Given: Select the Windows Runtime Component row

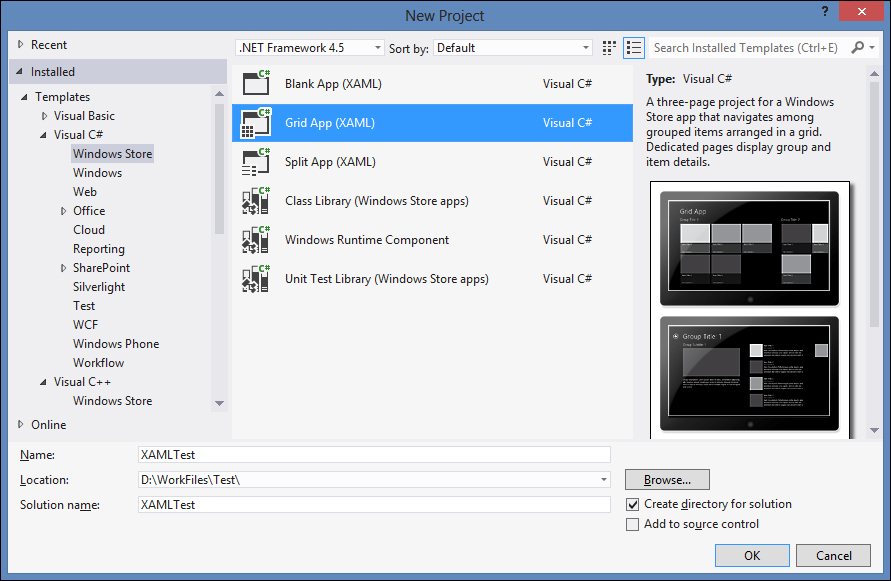Looking at the screenshot, I should tap(432, 240).
